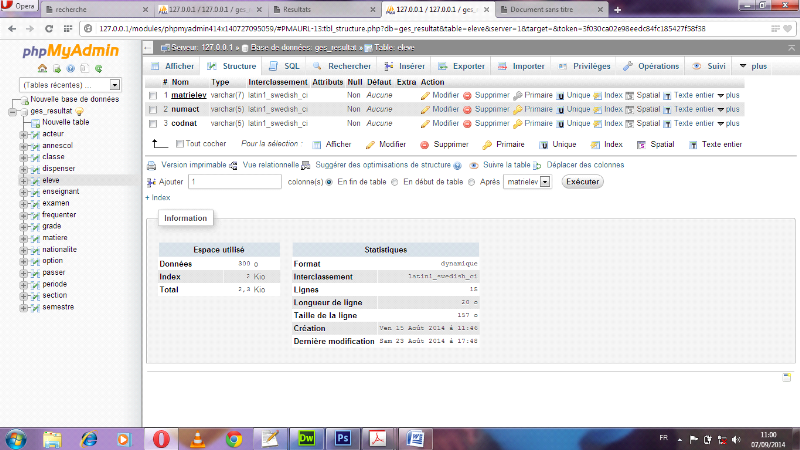Click Index icon for numact row
800x450 pixels.
tap(597, 109)
